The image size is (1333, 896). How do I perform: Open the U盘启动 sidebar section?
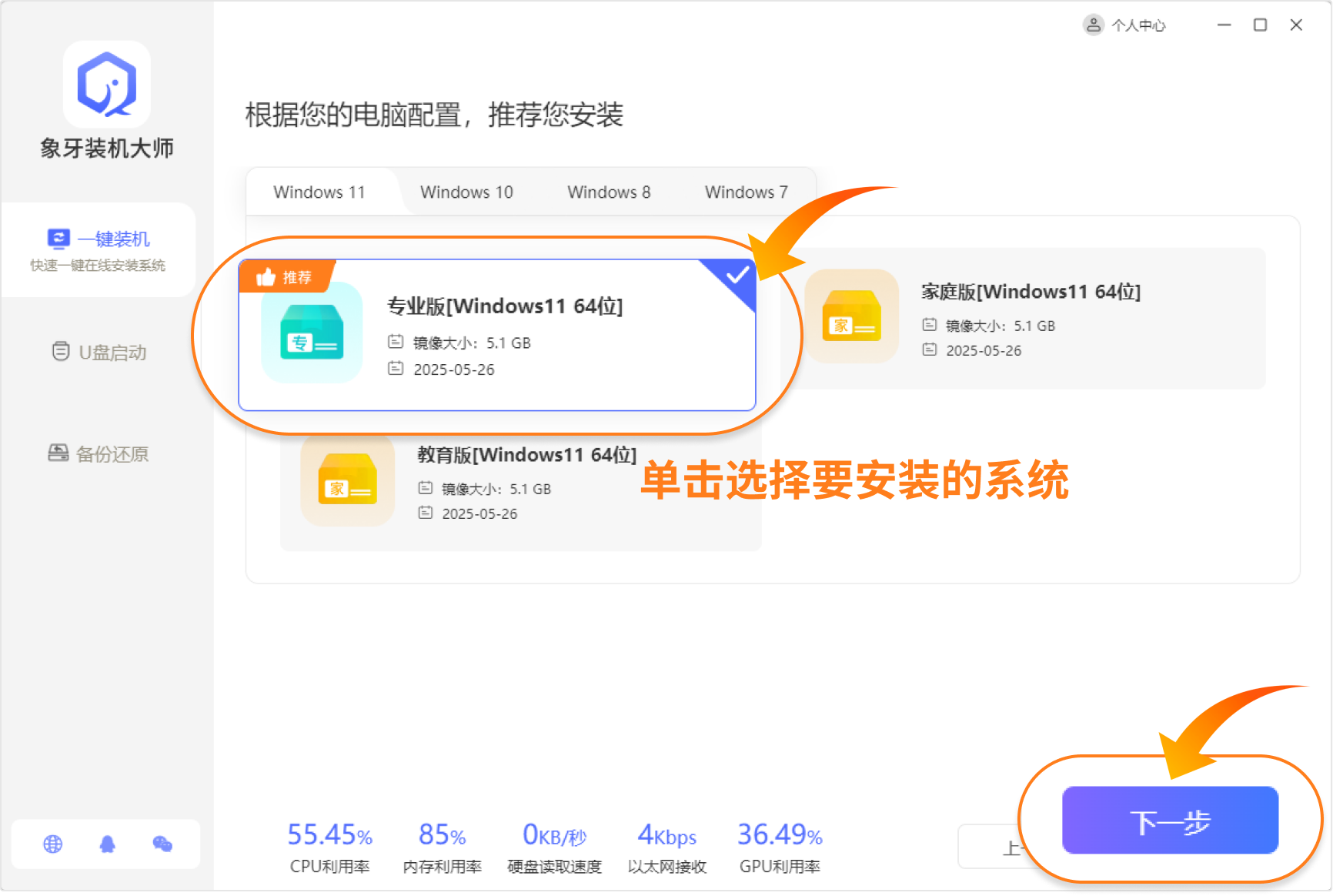[x=99, y=353]
